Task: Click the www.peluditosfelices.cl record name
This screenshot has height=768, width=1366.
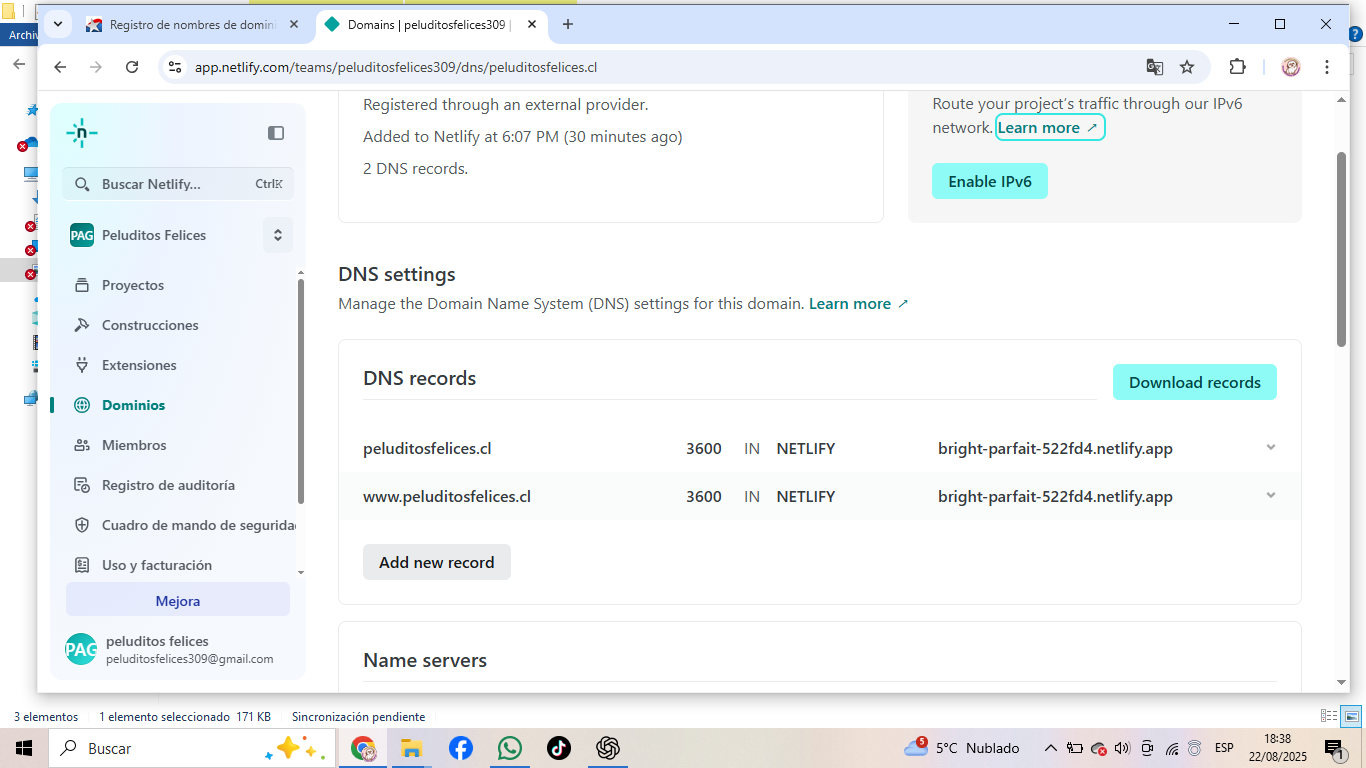Action: [x=447, y=496]
